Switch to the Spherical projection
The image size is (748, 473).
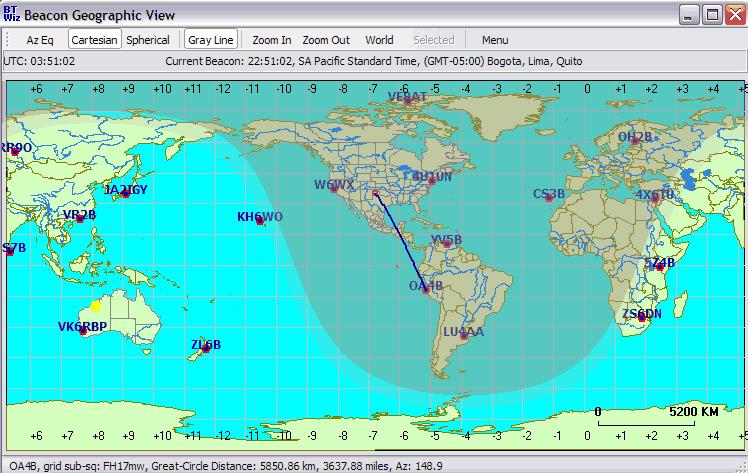point(148,40)
